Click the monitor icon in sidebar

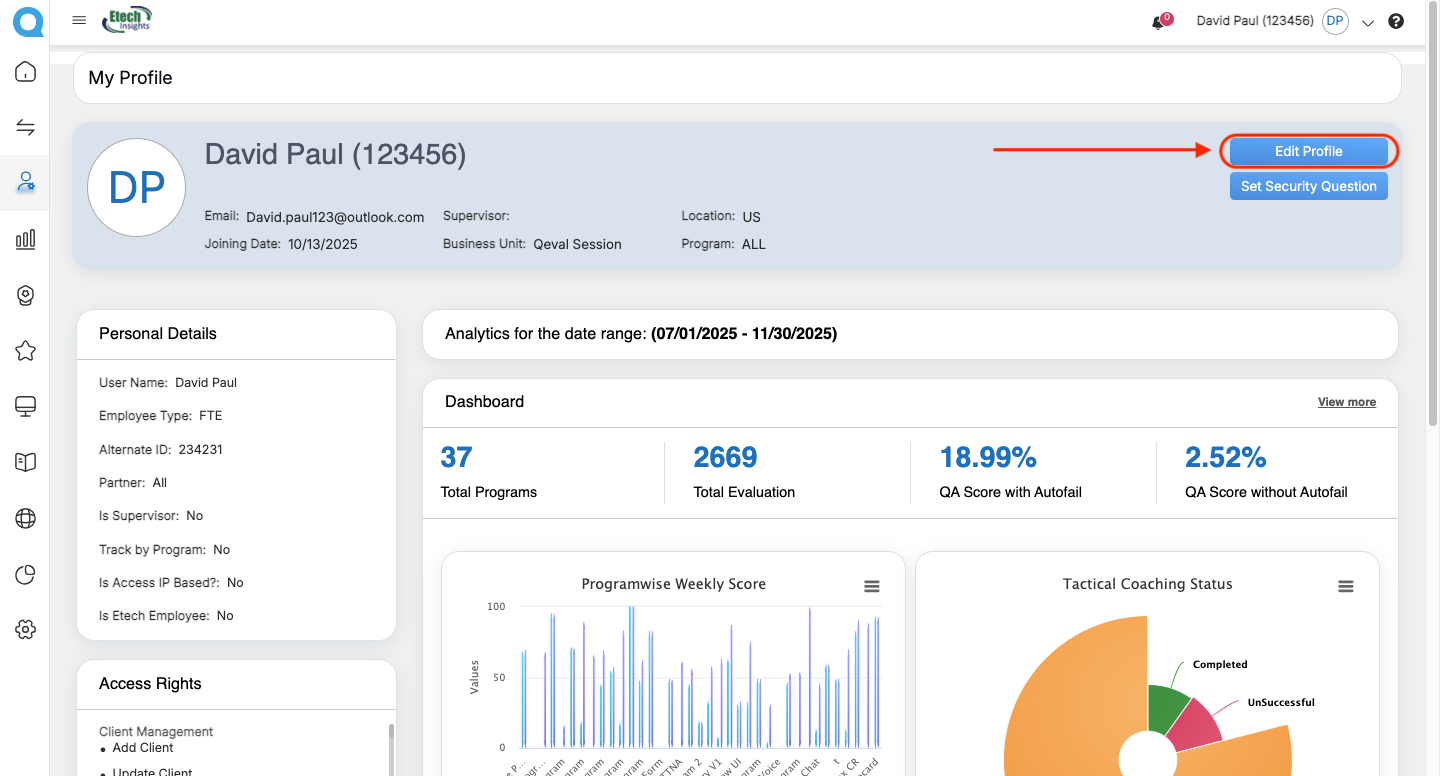[x=26, y=406]
